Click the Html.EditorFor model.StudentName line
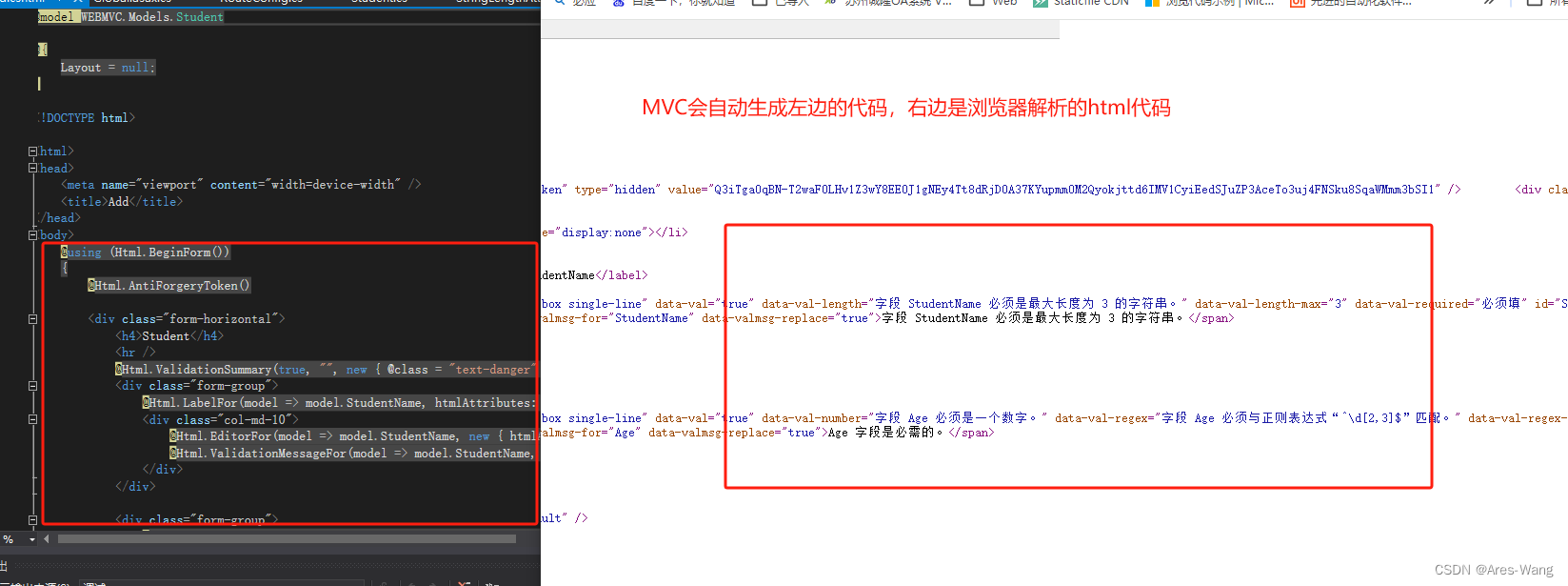The image size is (1568, 586). [x=352, y=435]
